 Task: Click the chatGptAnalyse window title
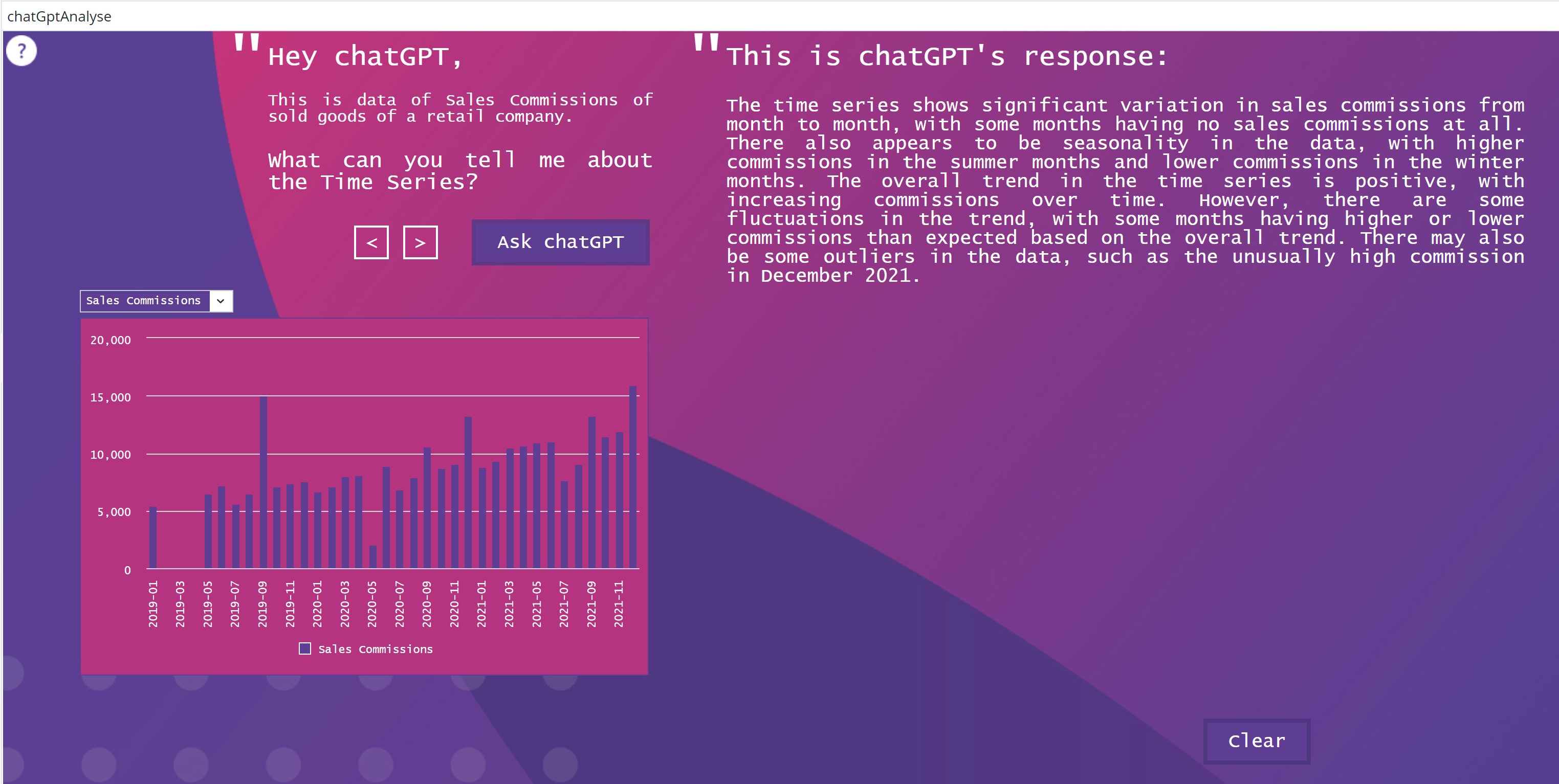click(x=59, y=16)
